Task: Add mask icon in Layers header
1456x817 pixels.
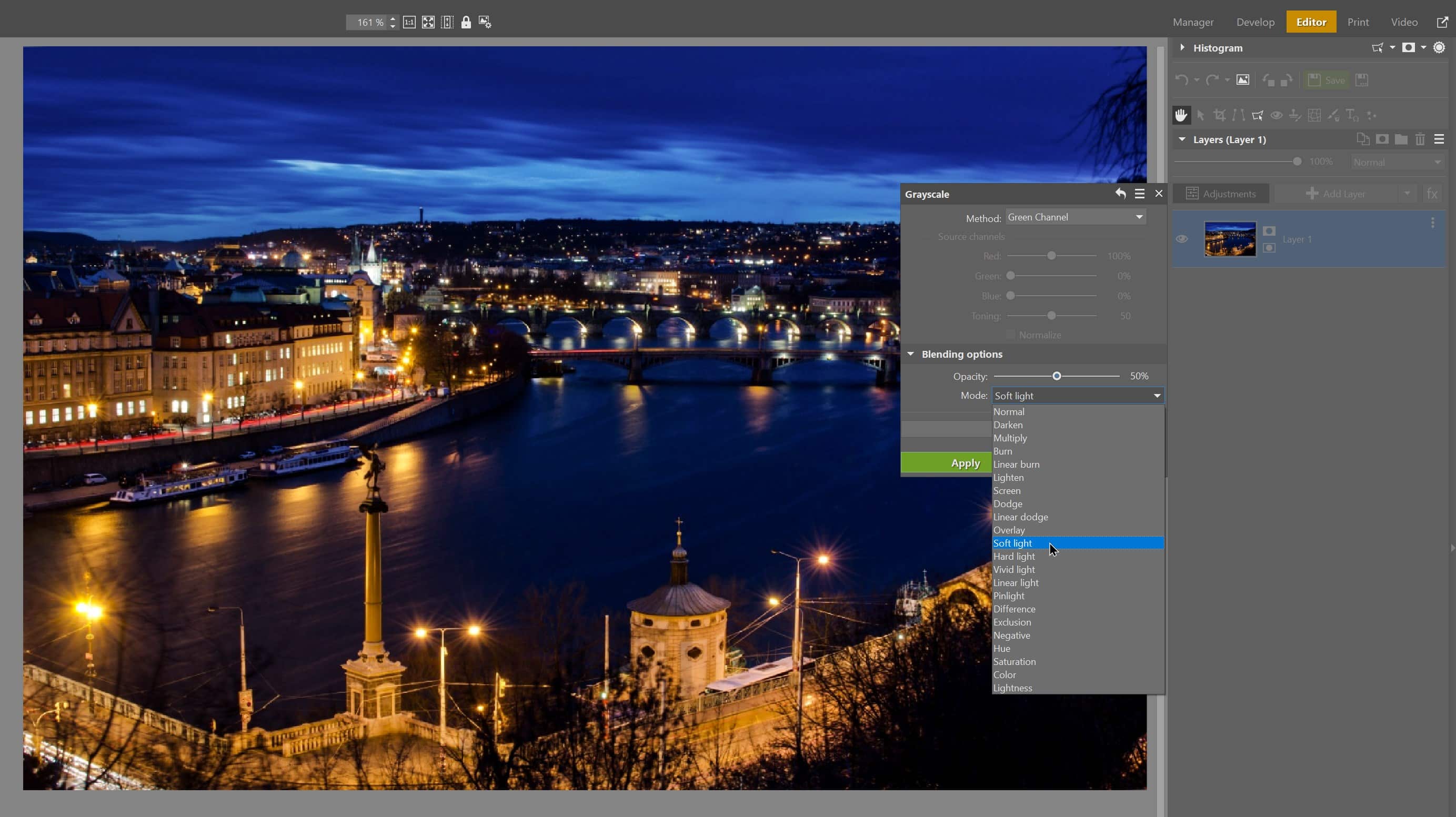Action: click(1382, 139)
